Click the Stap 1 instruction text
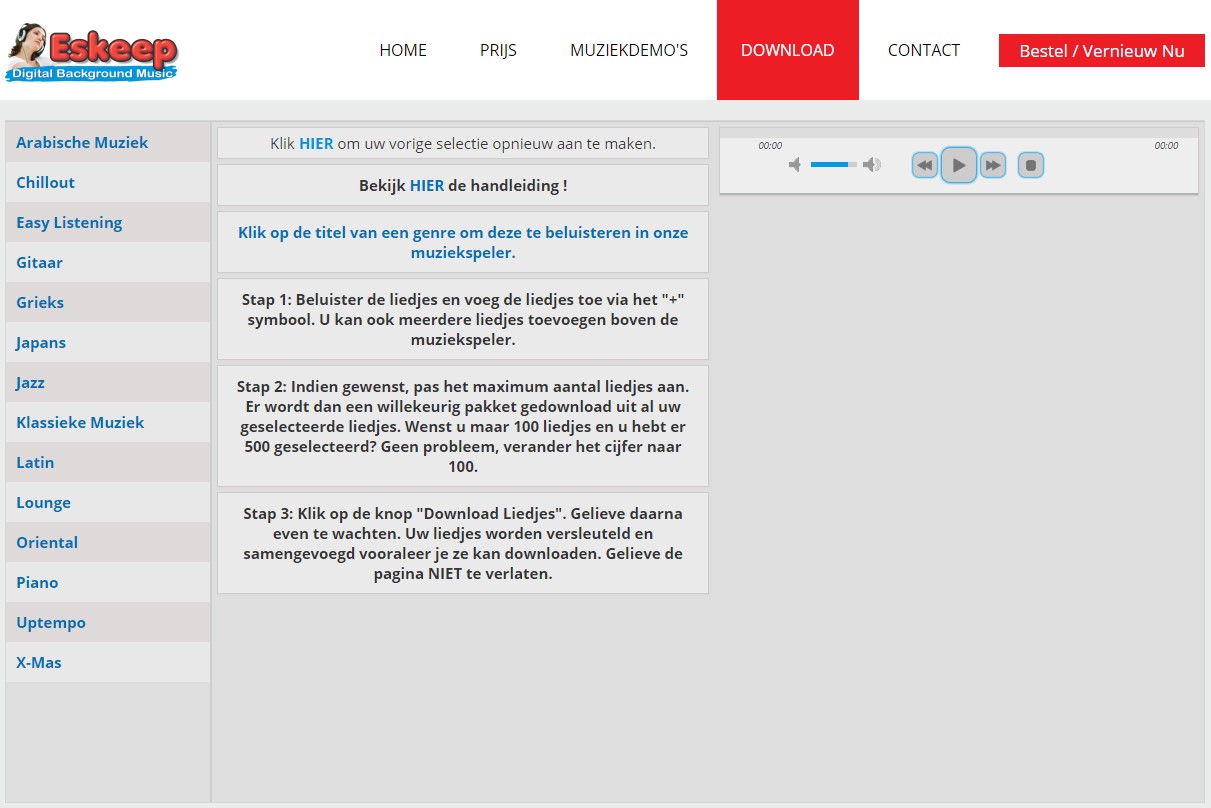The image size is (1211, 808). [x=463, y=319]
